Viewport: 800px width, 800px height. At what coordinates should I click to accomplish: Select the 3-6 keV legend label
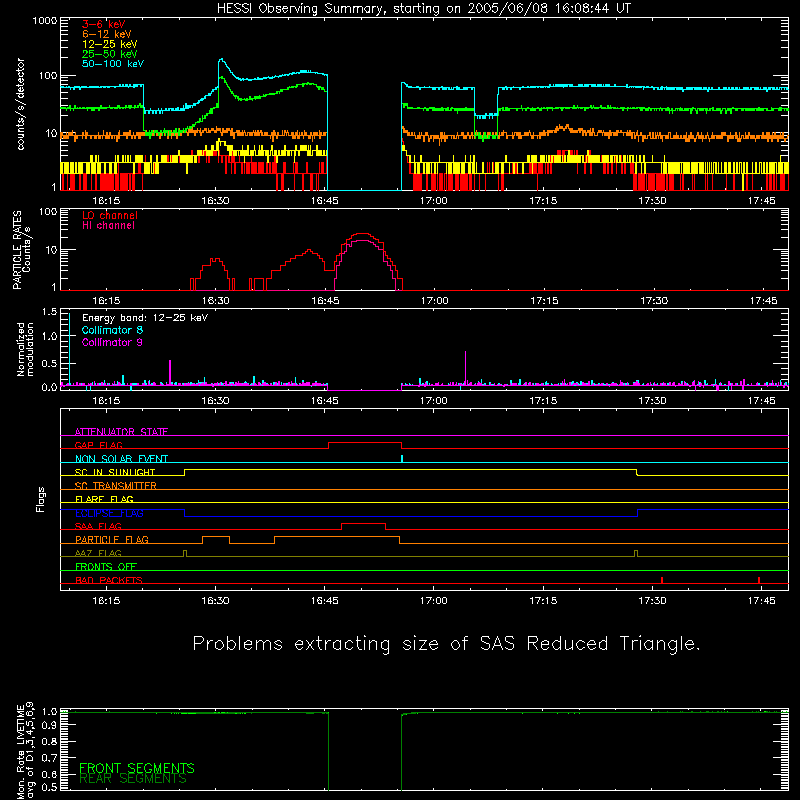pos(104,24)
